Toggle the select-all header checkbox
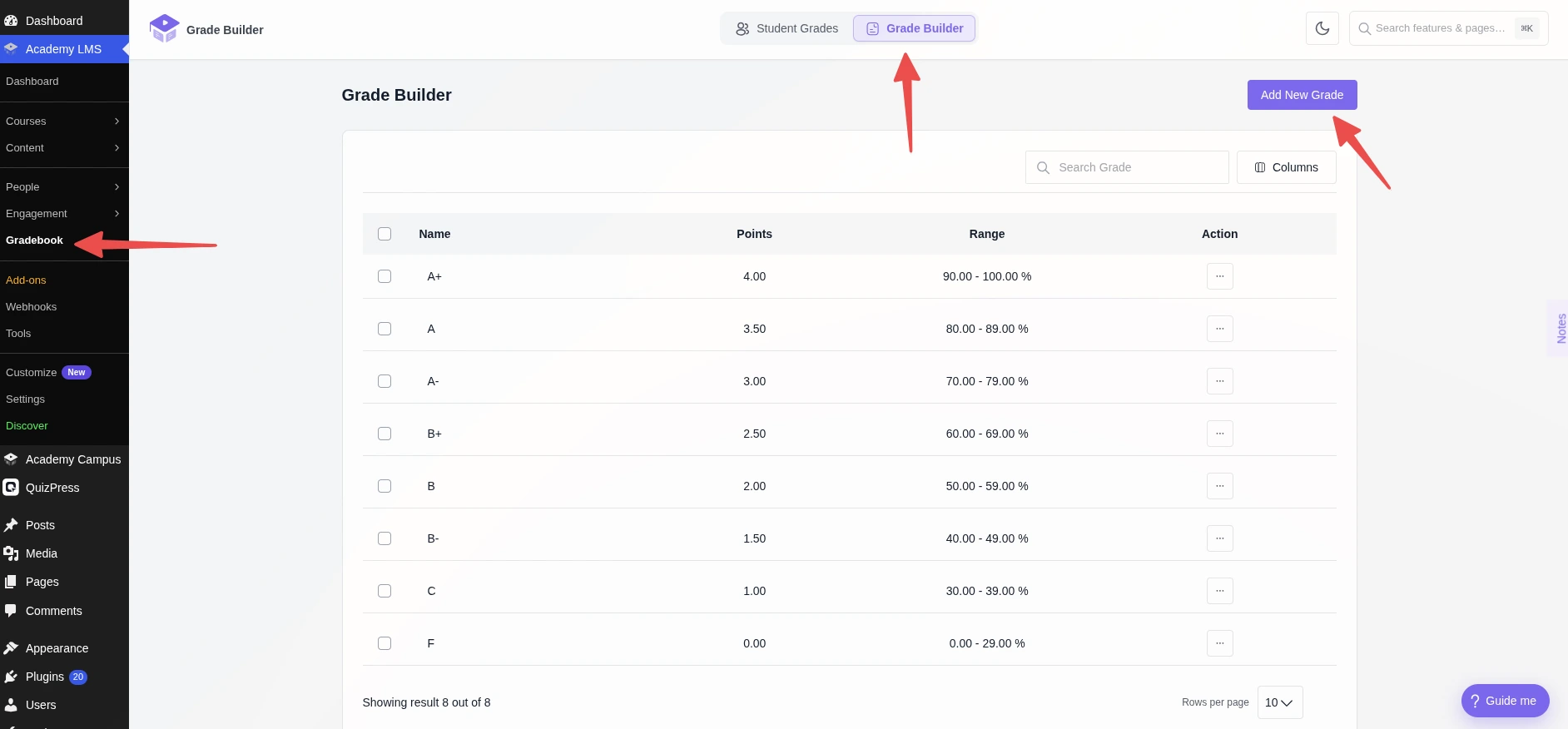 click(x=385, y=234)
